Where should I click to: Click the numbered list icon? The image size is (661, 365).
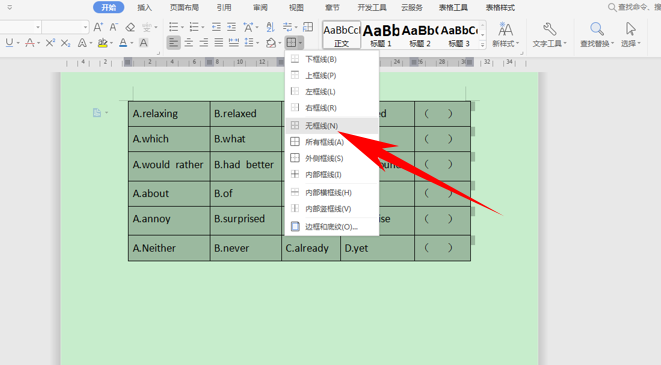pyautogui.click(x=194, y=27)
